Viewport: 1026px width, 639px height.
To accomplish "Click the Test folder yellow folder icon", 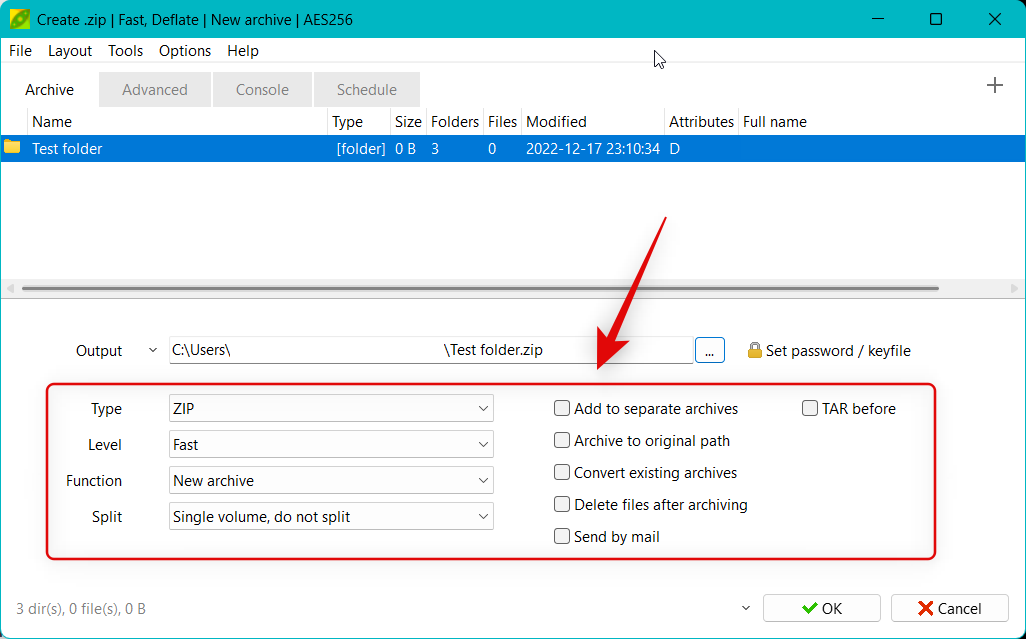I will point(12,148).
